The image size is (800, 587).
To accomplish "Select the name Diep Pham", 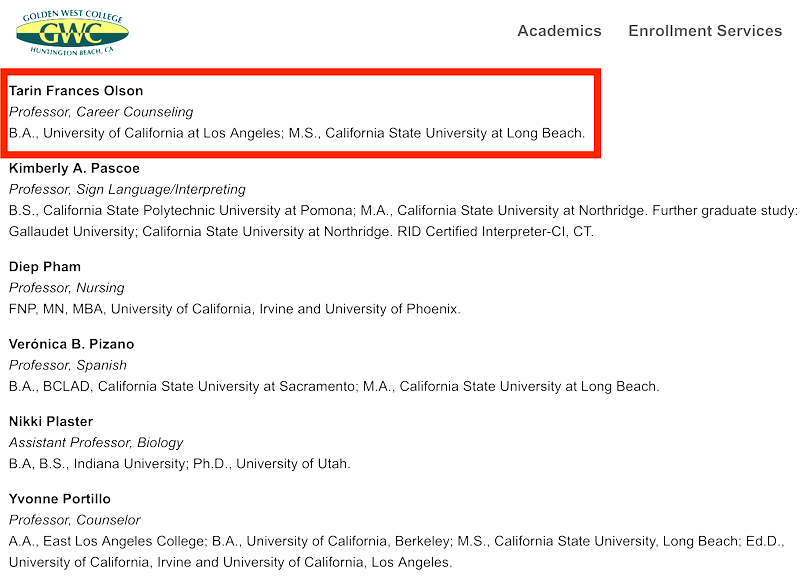I will (x=45, y=267).
